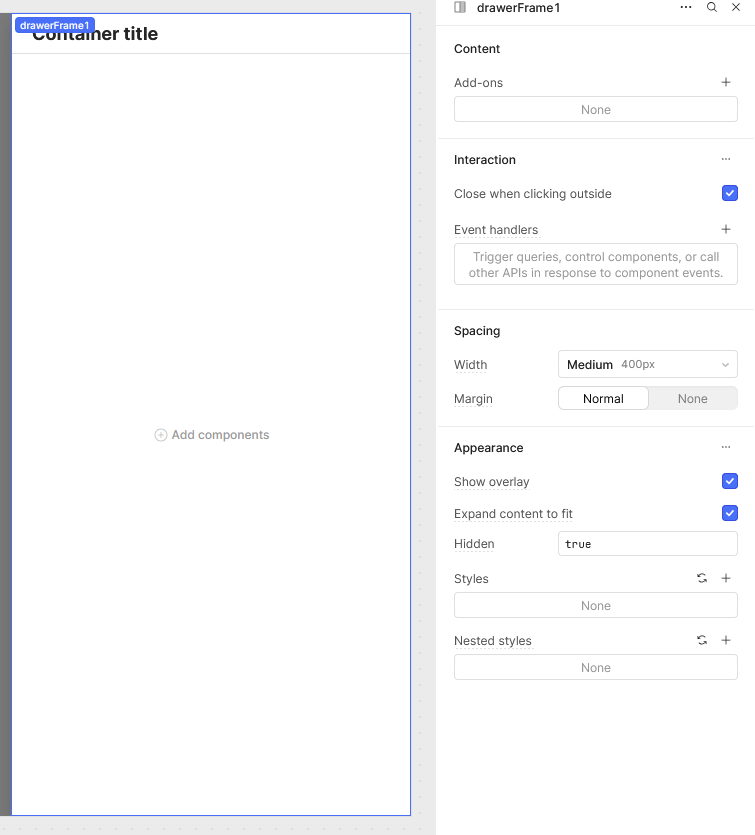Add a nested style with plus icon
Screen dimensions: 755x835
pos(726,640)
